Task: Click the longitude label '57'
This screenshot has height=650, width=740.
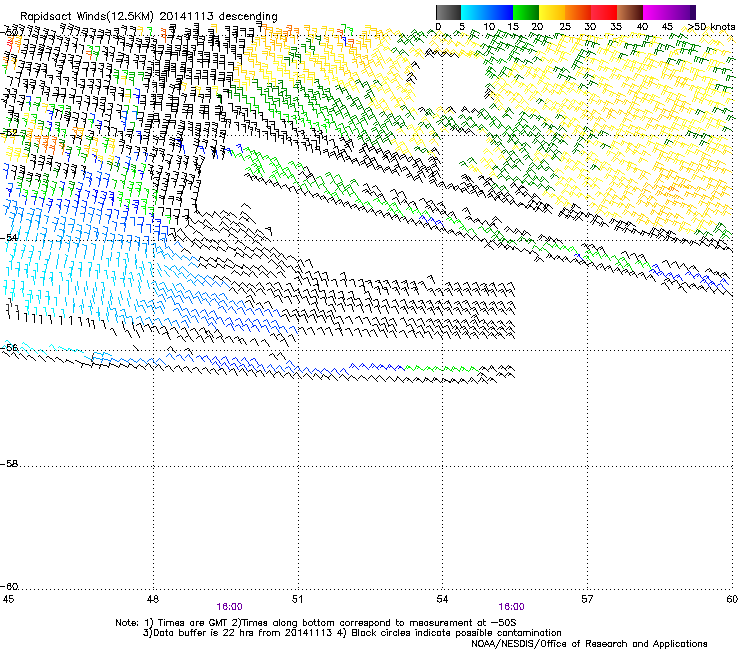Action: (x=587, y=599)
